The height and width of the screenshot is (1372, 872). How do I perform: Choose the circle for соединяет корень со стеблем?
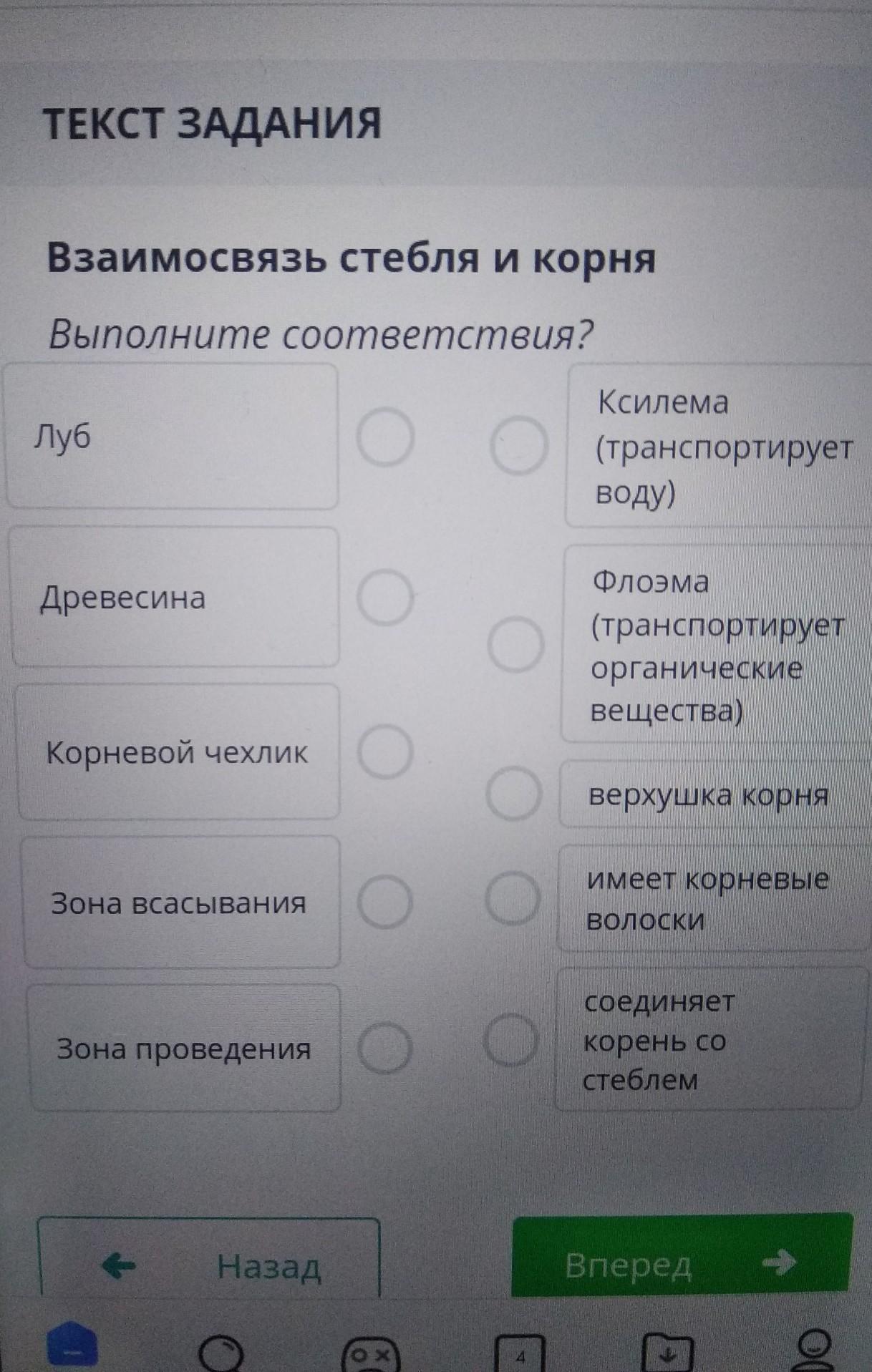pyautogui.click(x=511, y=1039)
